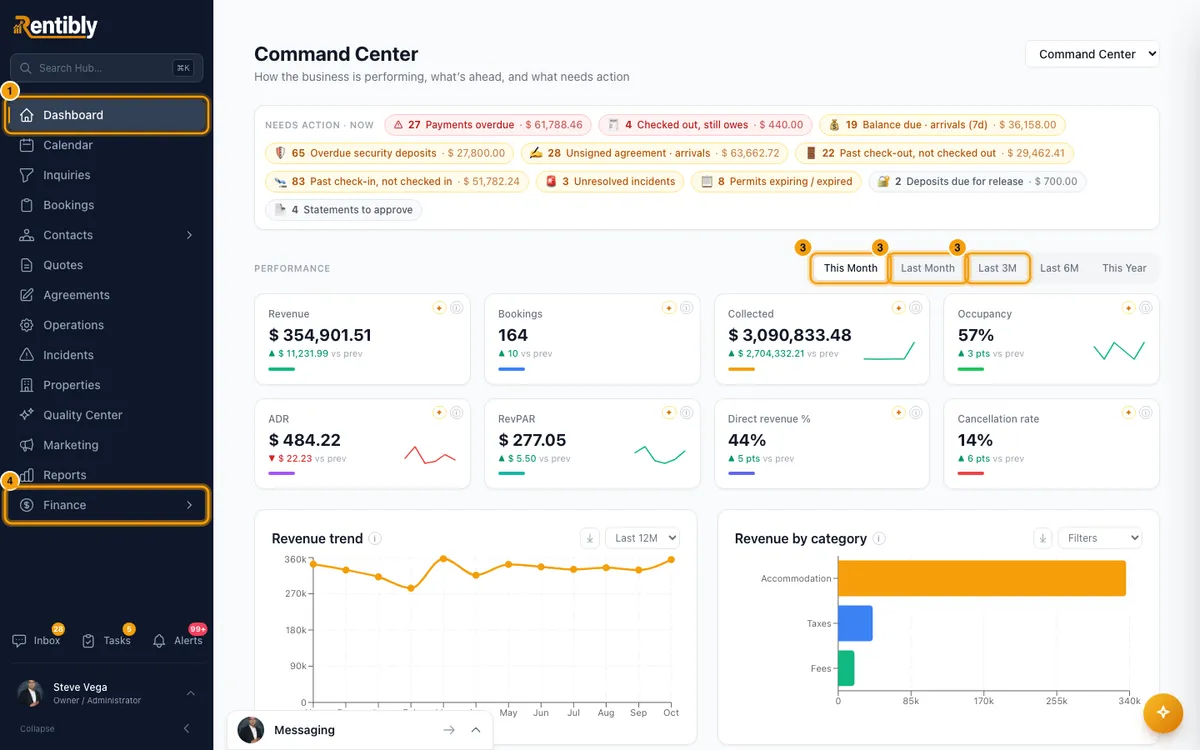Select the Last 3M performance tab
The height and width of the screenshot is (750, 1200).
997,268
